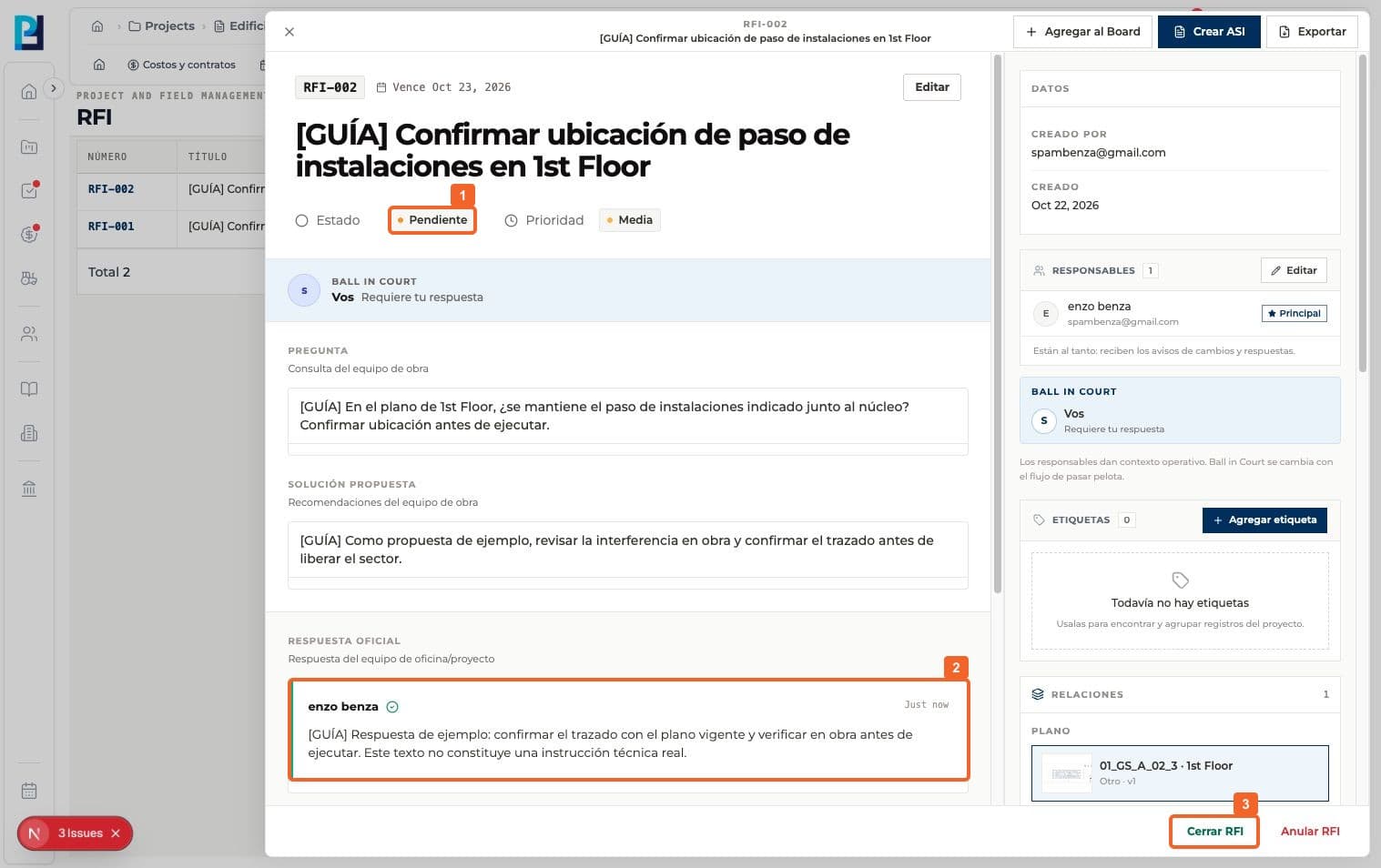Click the N avatar on the issues badge

click(35, 833)
